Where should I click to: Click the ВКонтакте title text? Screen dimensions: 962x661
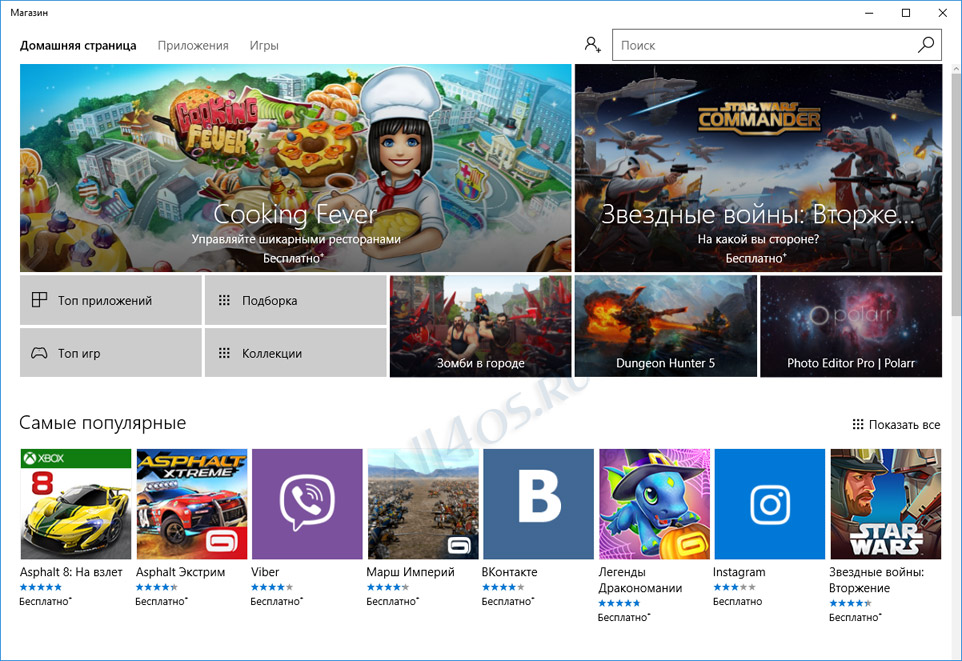click(509, 571)
